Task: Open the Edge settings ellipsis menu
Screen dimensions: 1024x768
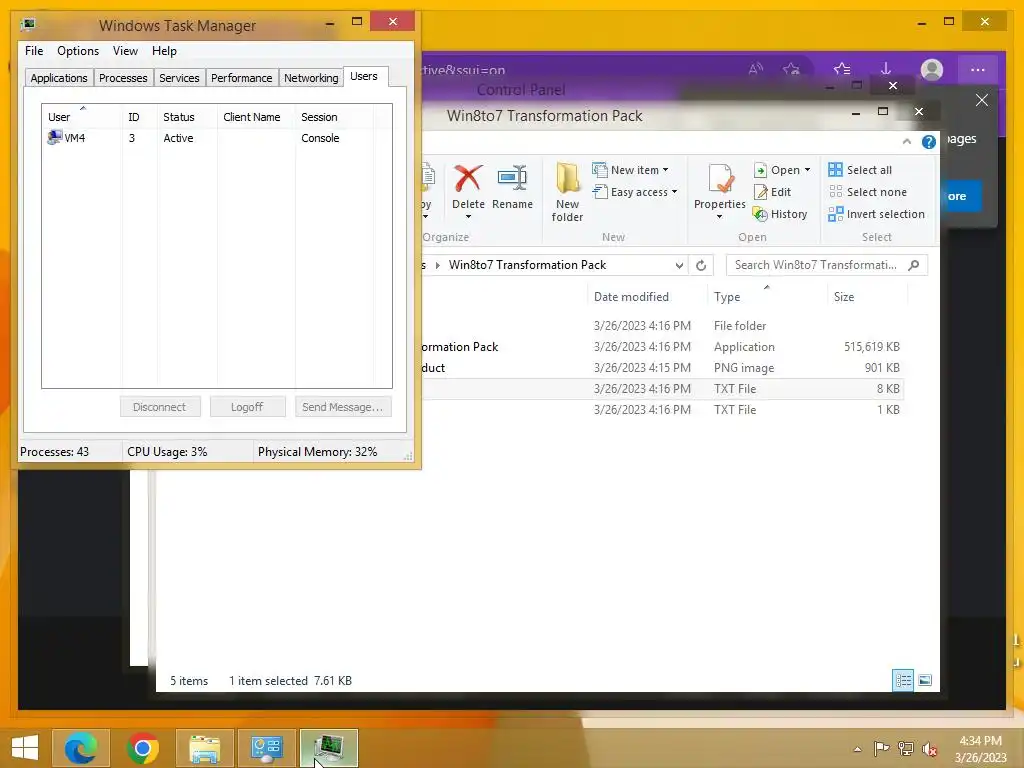Action: click(977, 69)
